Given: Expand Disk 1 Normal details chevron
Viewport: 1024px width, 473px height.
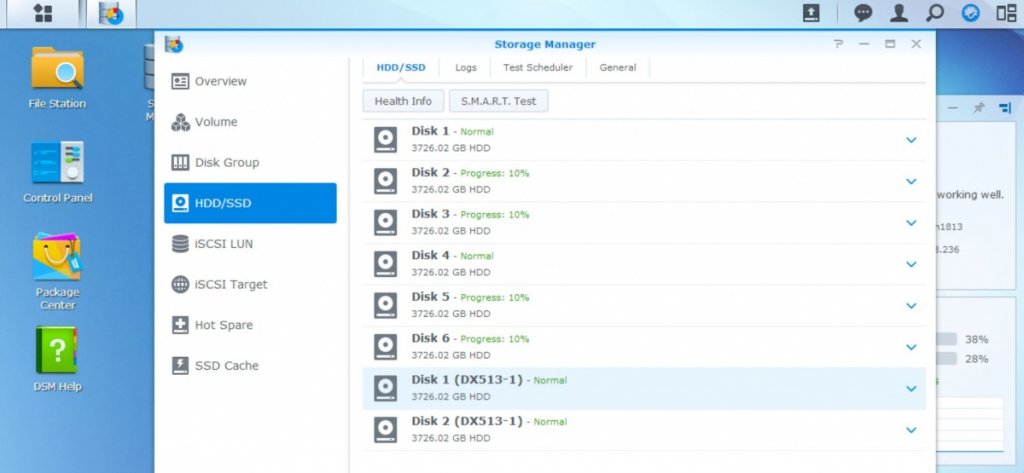Looking at the screenshot, I should pyautogui.click(x=911, y=140).
